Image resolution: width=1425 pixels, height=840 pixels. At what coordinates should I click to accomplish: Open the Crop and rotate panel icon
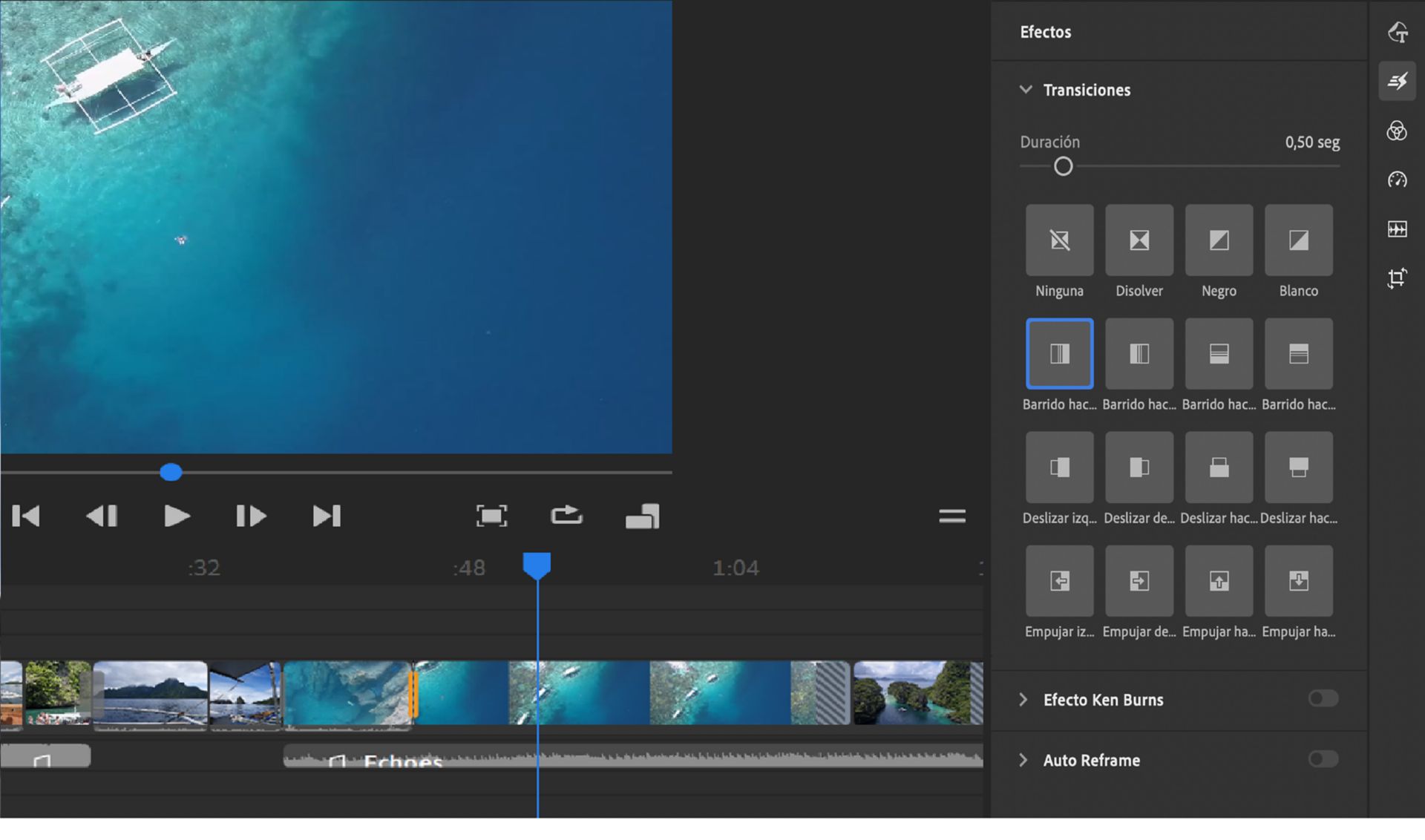(1397, 278)
